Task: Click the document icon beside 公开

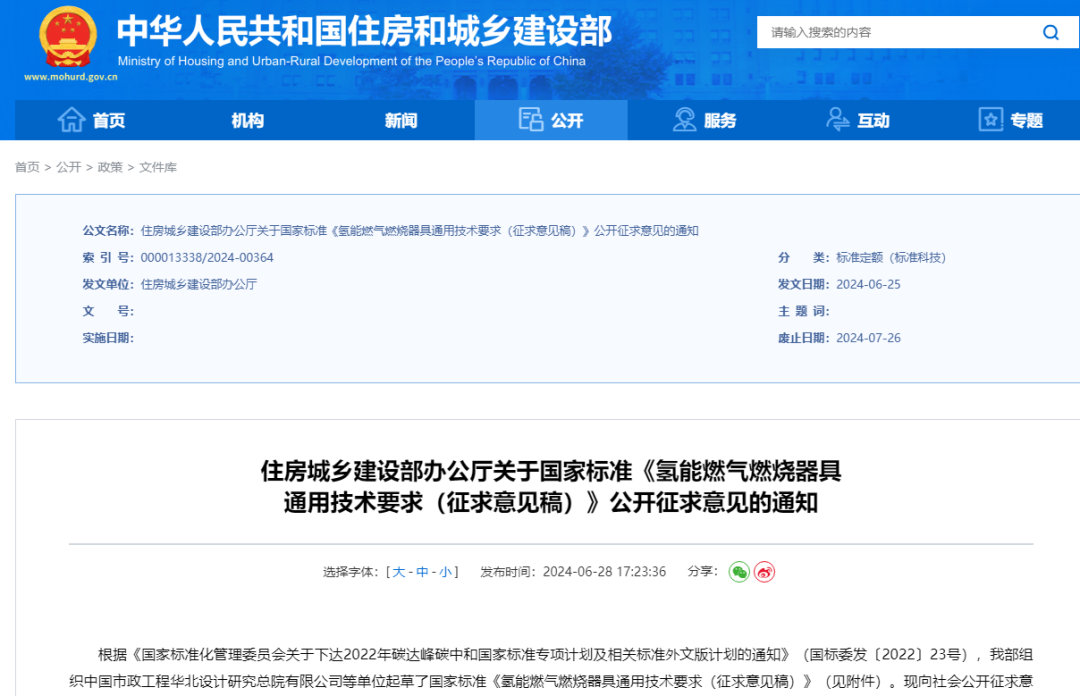Action: (530, 120)
